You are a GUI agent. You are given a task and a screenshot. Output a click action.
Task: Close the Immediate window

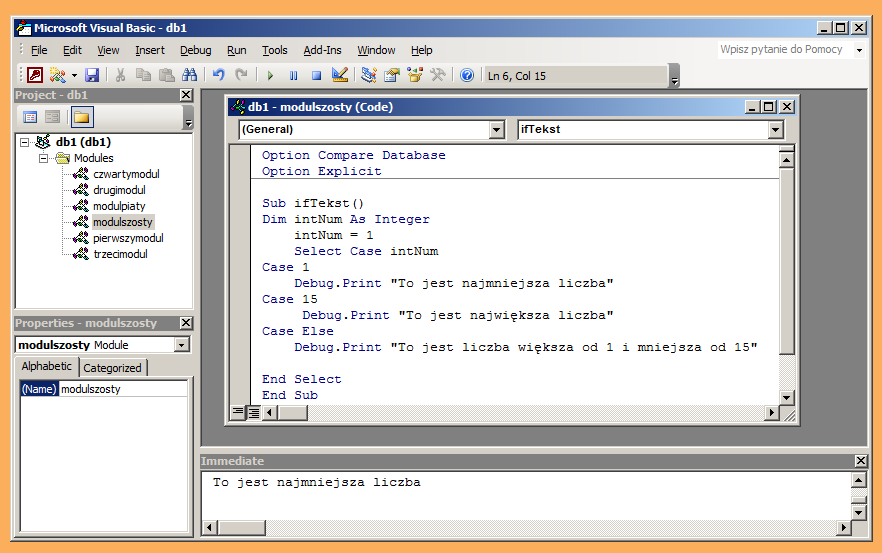(x=861, y=461)
